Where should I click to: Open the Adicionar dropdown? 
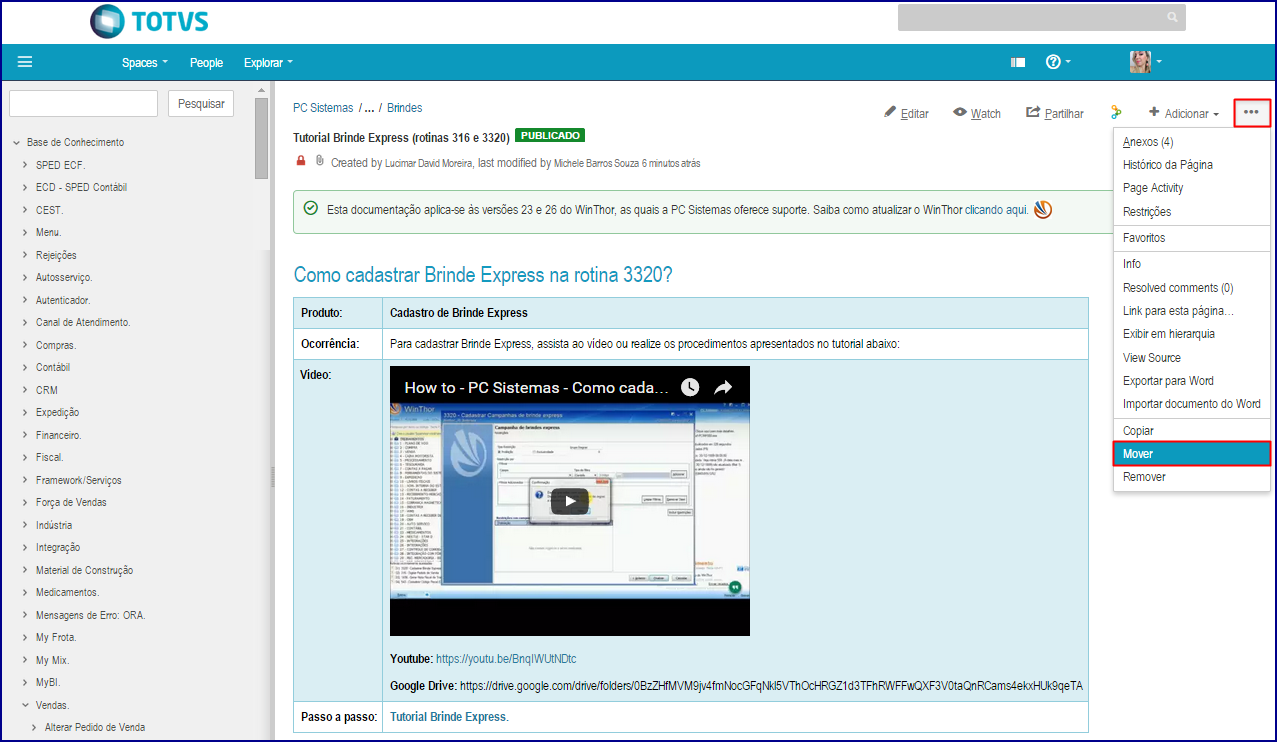[x=1184, y=113]
